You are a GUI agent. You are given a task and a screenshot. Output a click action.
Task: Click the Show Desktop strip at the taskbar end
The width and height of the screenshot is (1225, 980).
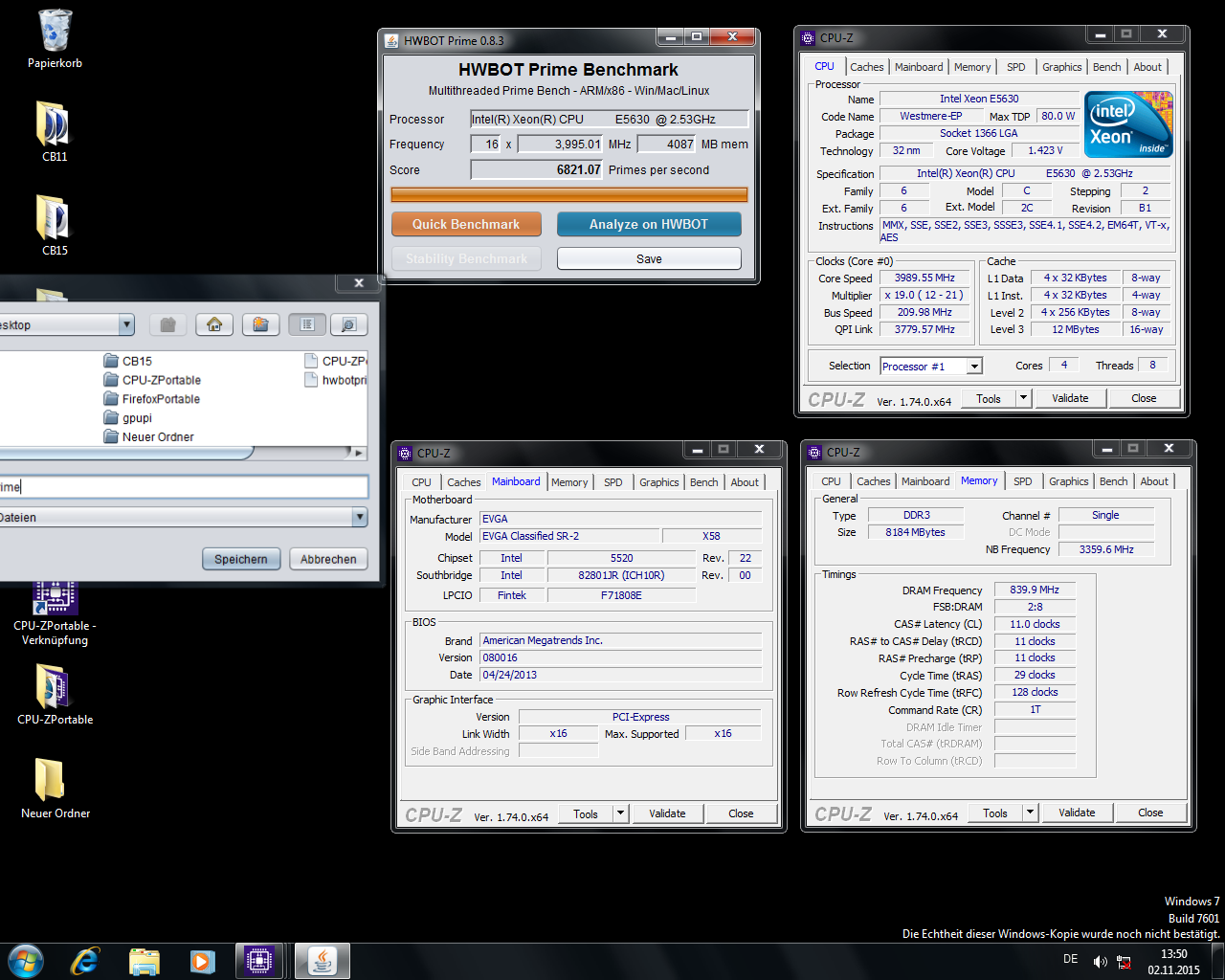(1218, 962)
